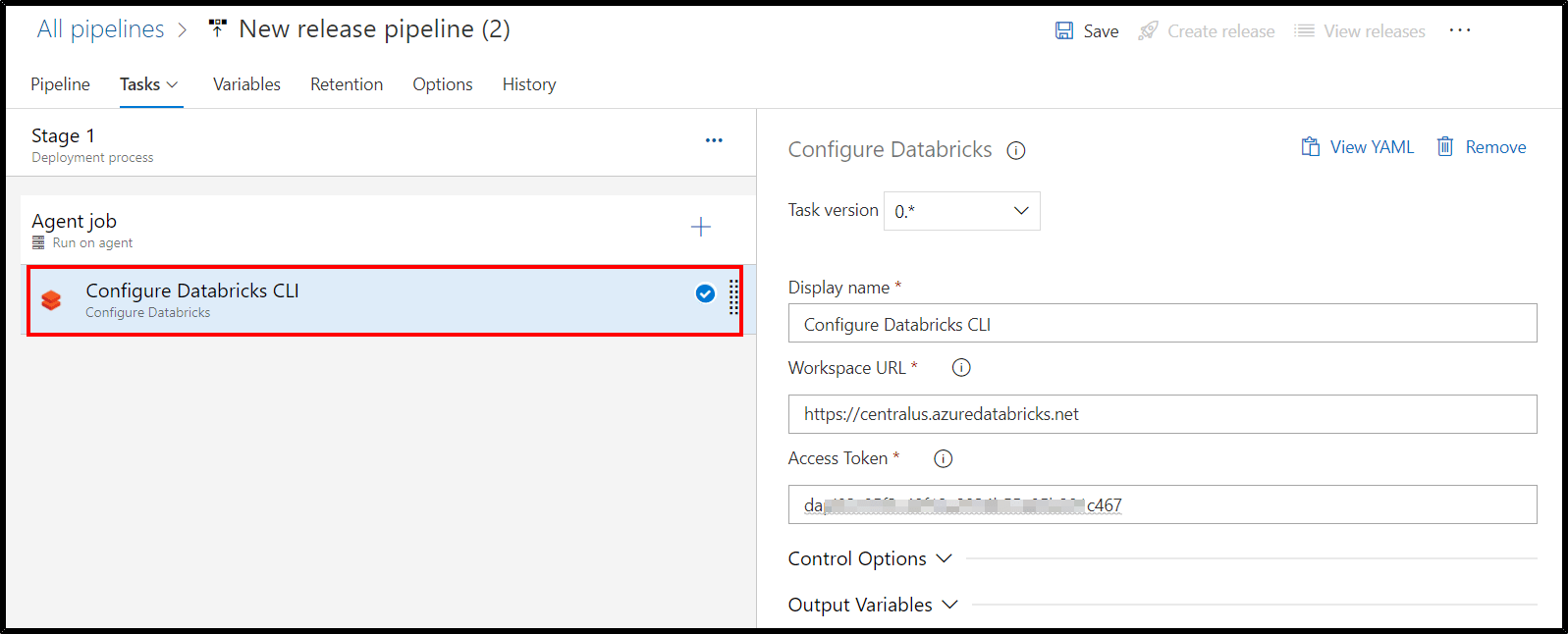
Task: Switch to the Variables tab
Action: pos(246,84)
